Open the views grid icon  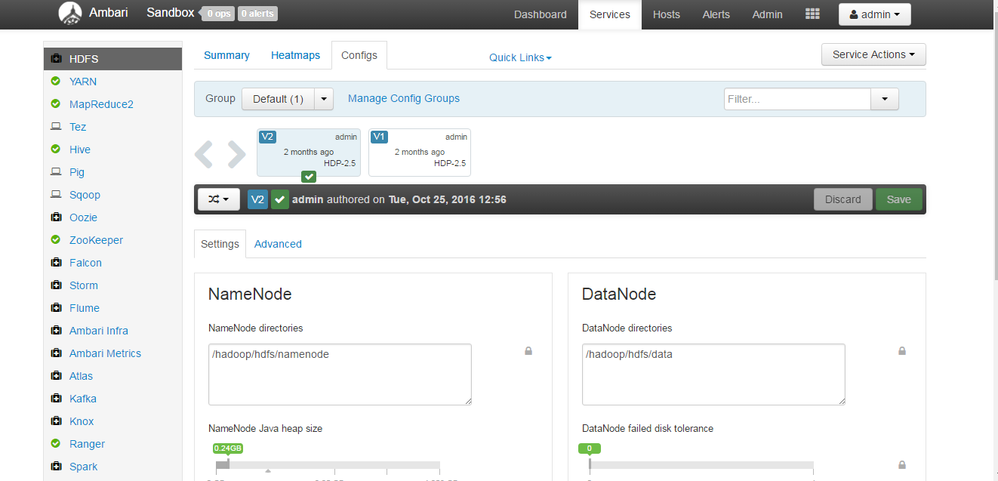click(x=812, y=14)
